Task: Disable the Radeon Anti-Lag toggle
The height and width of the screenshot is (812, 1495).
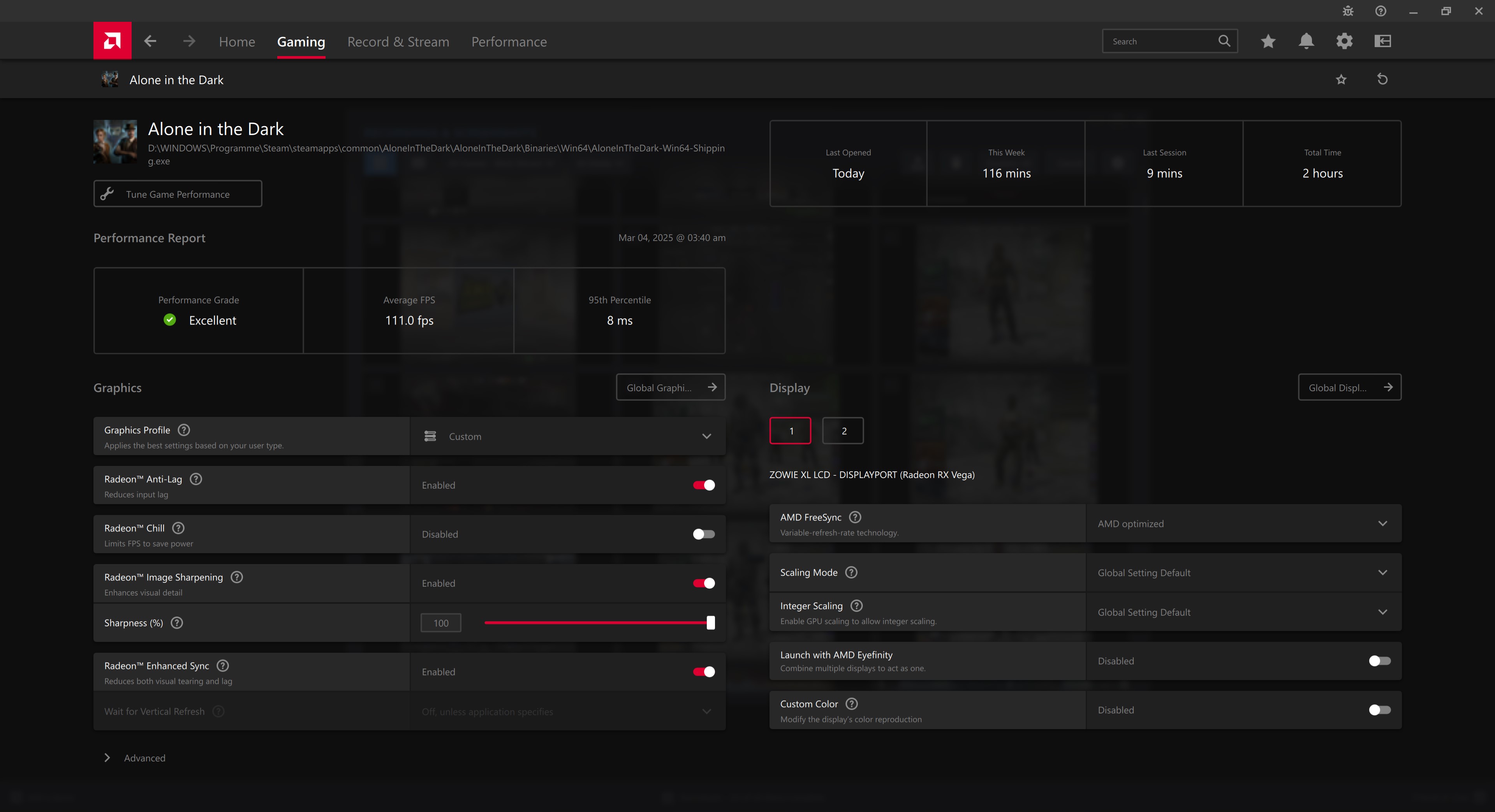Action: [x=703, y=485]
